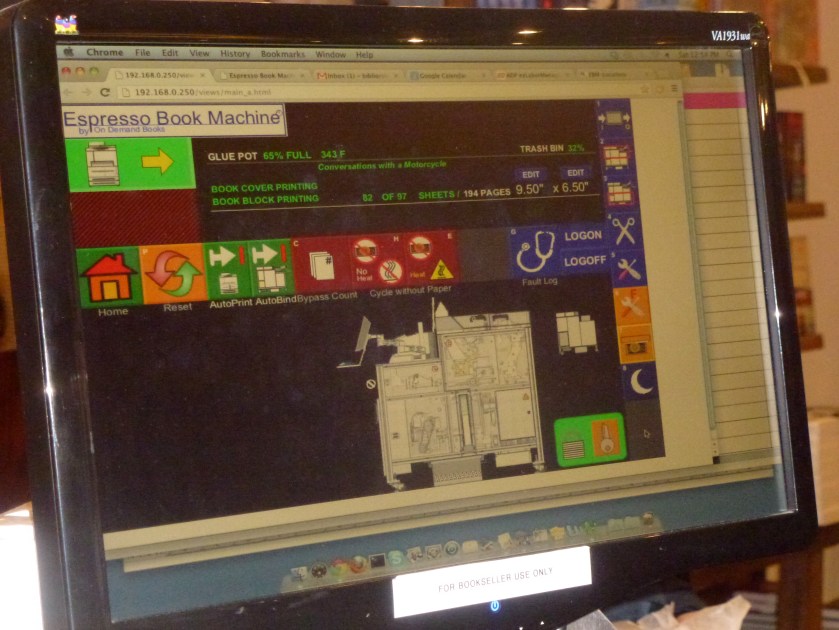The image size is (839, 630).
Task: Toggle the AutoPrint mode
Action: [x=227, y=269]
